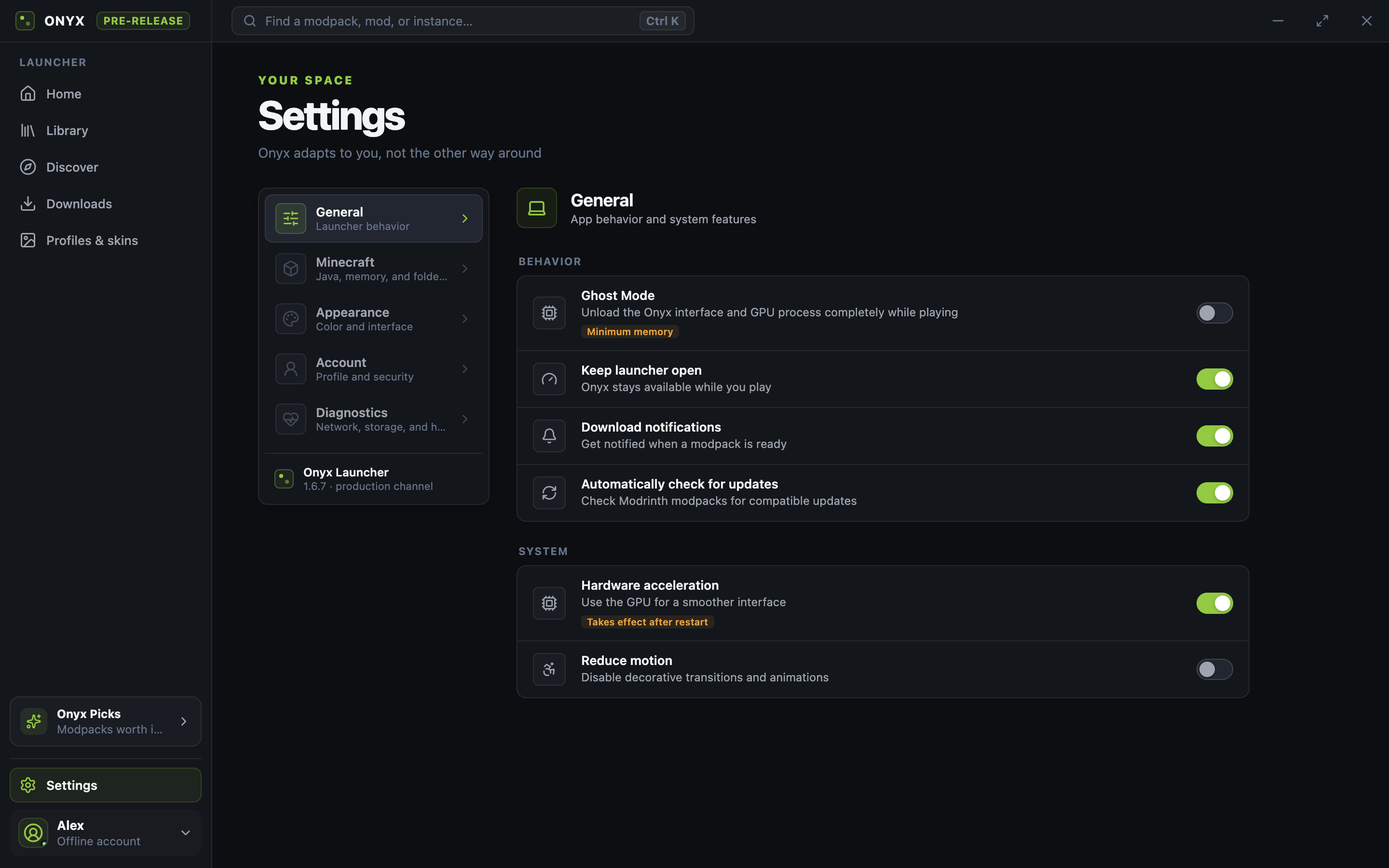Click the Takes effect after restart tag
The width and height of the screenshot is (1389, 868).
point(647,622)
